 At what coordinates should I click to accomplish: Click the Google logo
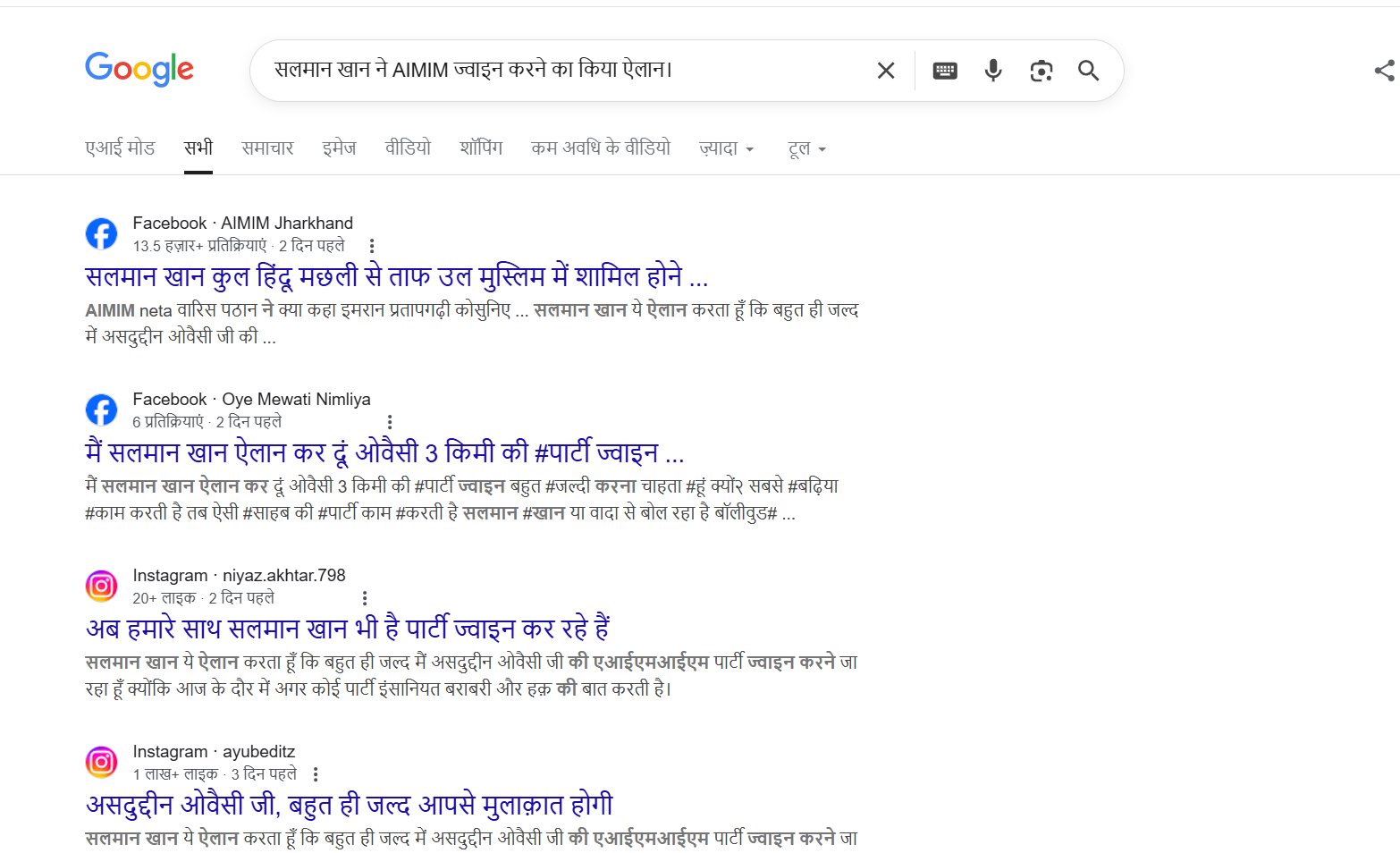[139, 69]
